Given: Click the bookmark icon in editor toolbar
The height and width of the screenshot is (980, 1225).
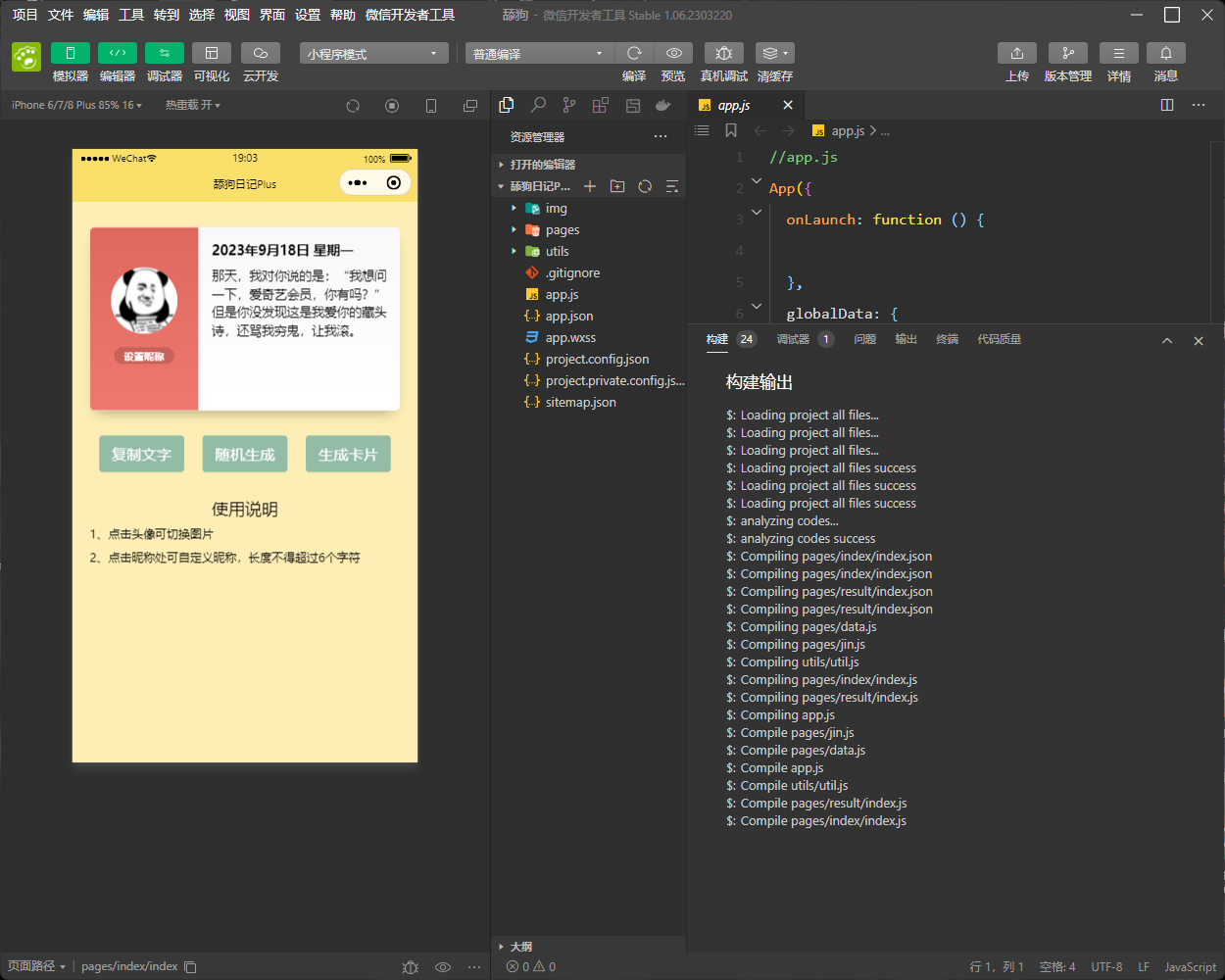Looking at the screenshot, I should pyautogui.click(x=731, y=130).
